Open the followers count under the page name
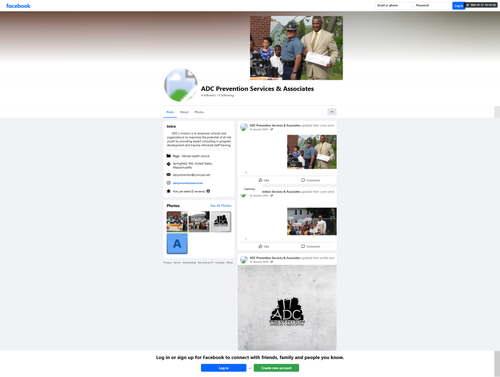Image resolution: width=500 pixels, height=377 pixels. (208, 95)
